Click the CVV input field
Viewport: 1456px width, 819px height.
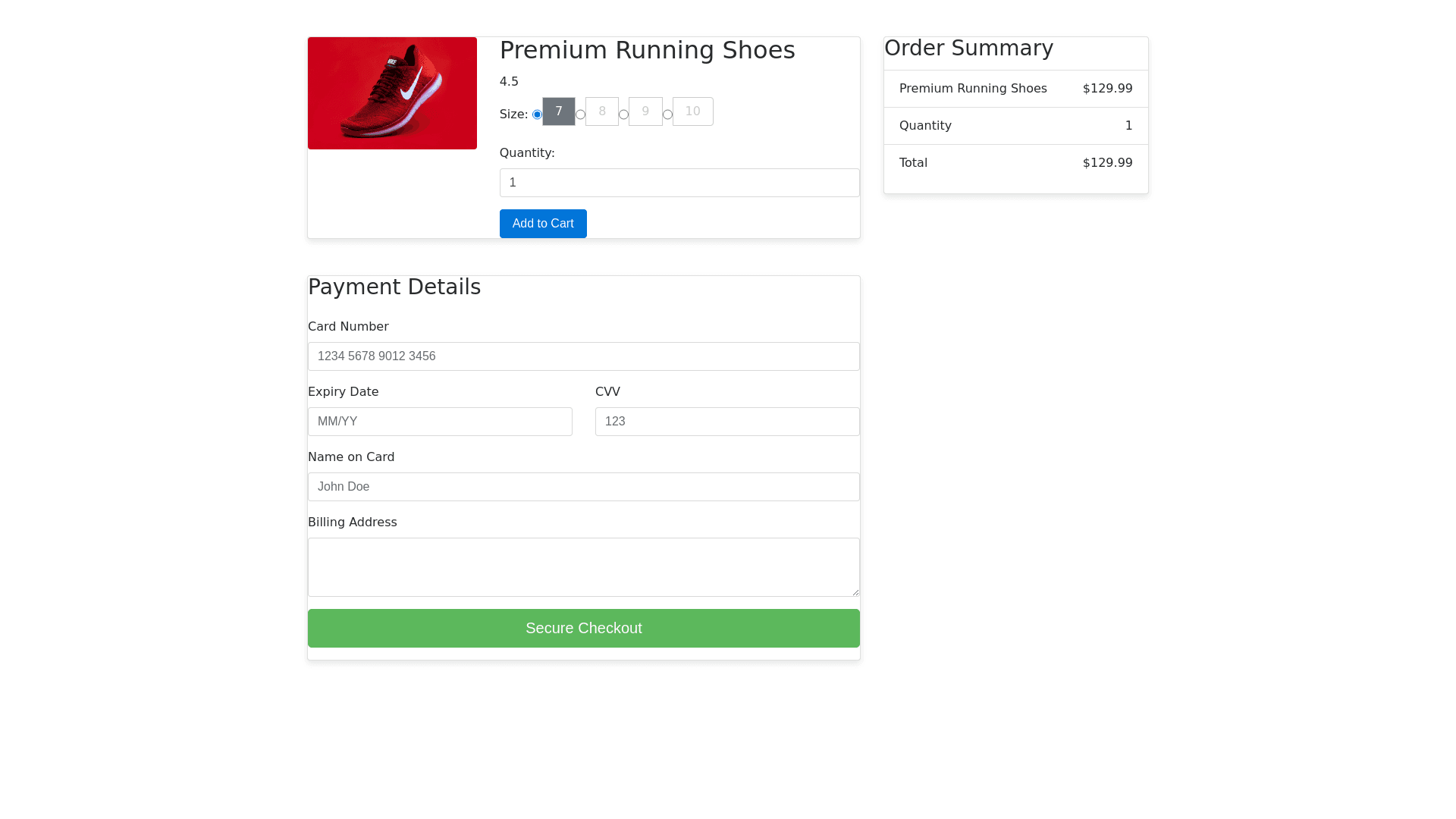[726, 422]
